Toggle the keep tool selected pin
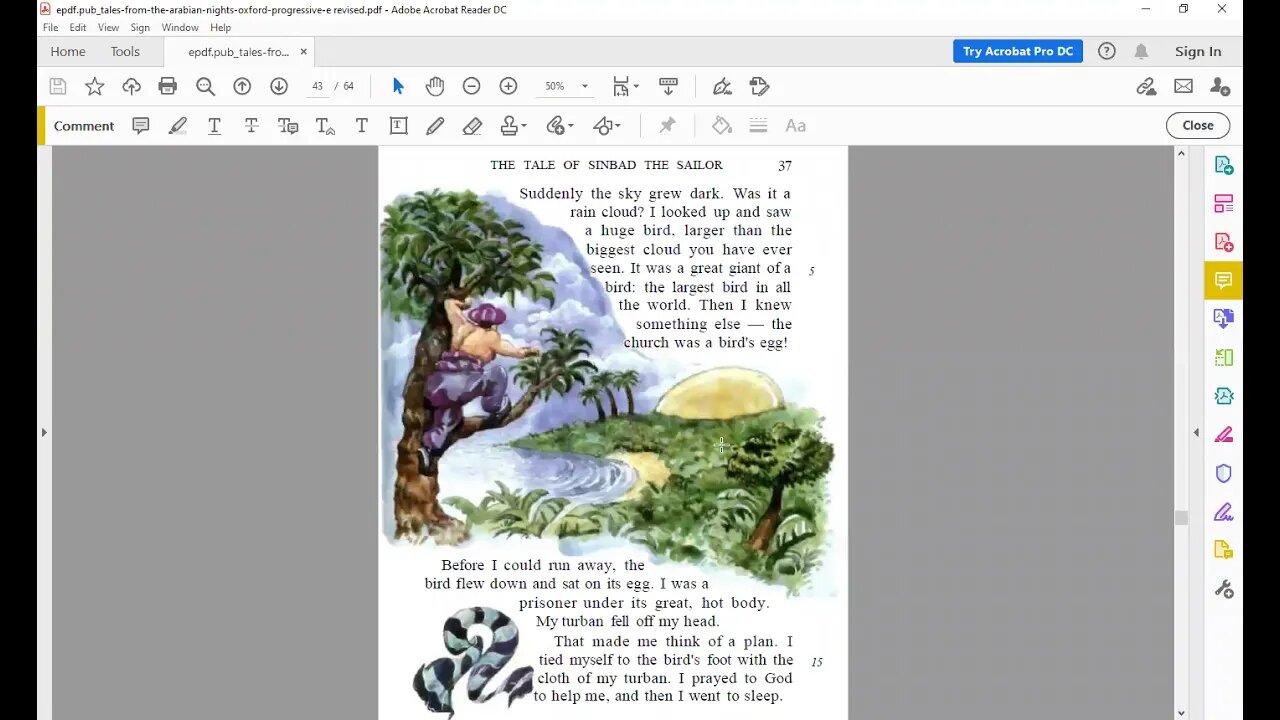 (667, 126)
